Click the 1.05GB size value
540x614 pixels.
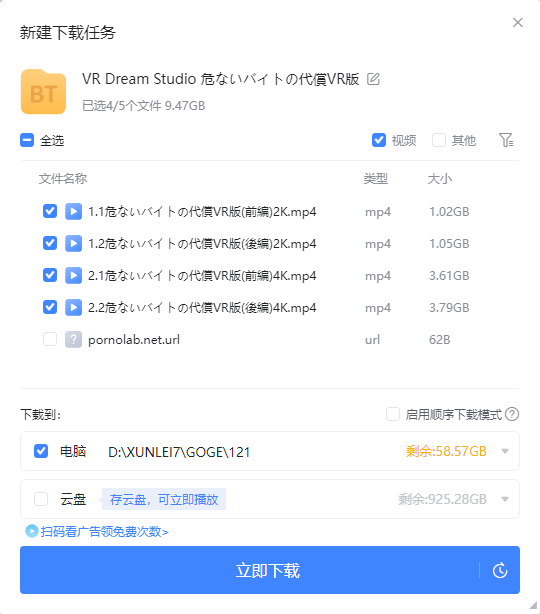pyautogui.click(x=449, y=244)
